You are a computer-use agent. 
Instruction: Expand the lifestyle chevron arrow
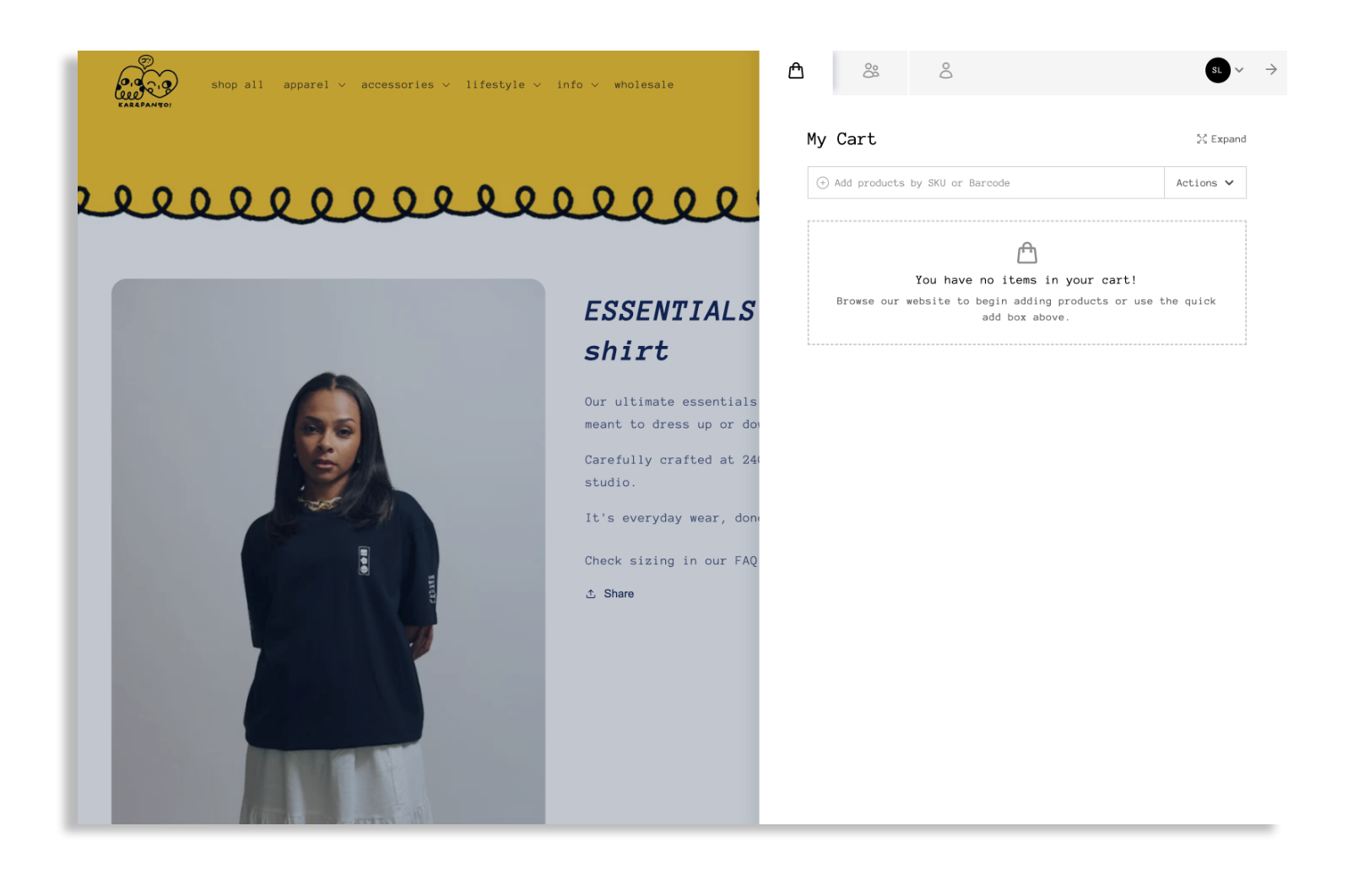point(537,85)
